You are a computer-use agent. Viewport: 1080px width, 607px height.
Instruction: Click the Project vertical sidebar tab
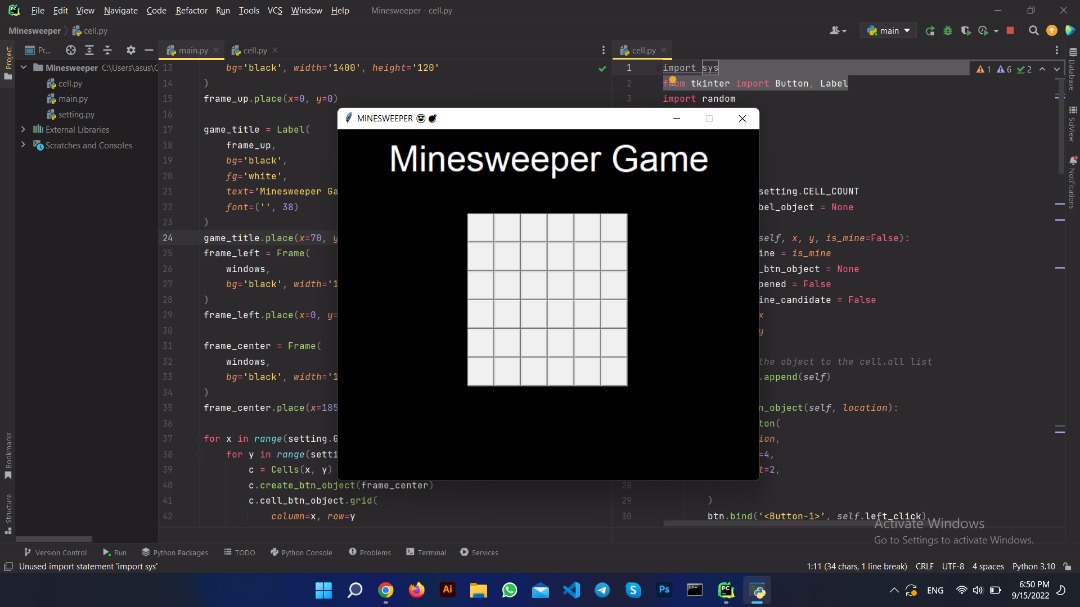click(8, 62)
